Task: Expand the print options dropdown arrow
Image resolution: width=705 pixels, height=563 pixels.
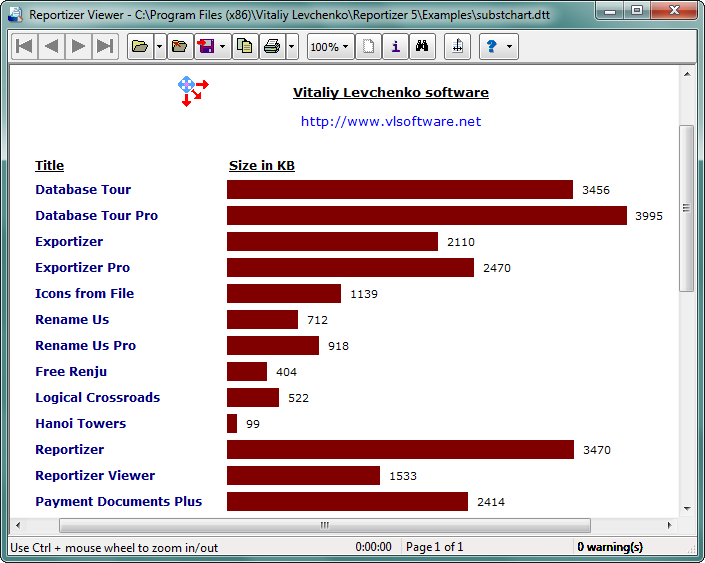Action: (x=291, y=47)
